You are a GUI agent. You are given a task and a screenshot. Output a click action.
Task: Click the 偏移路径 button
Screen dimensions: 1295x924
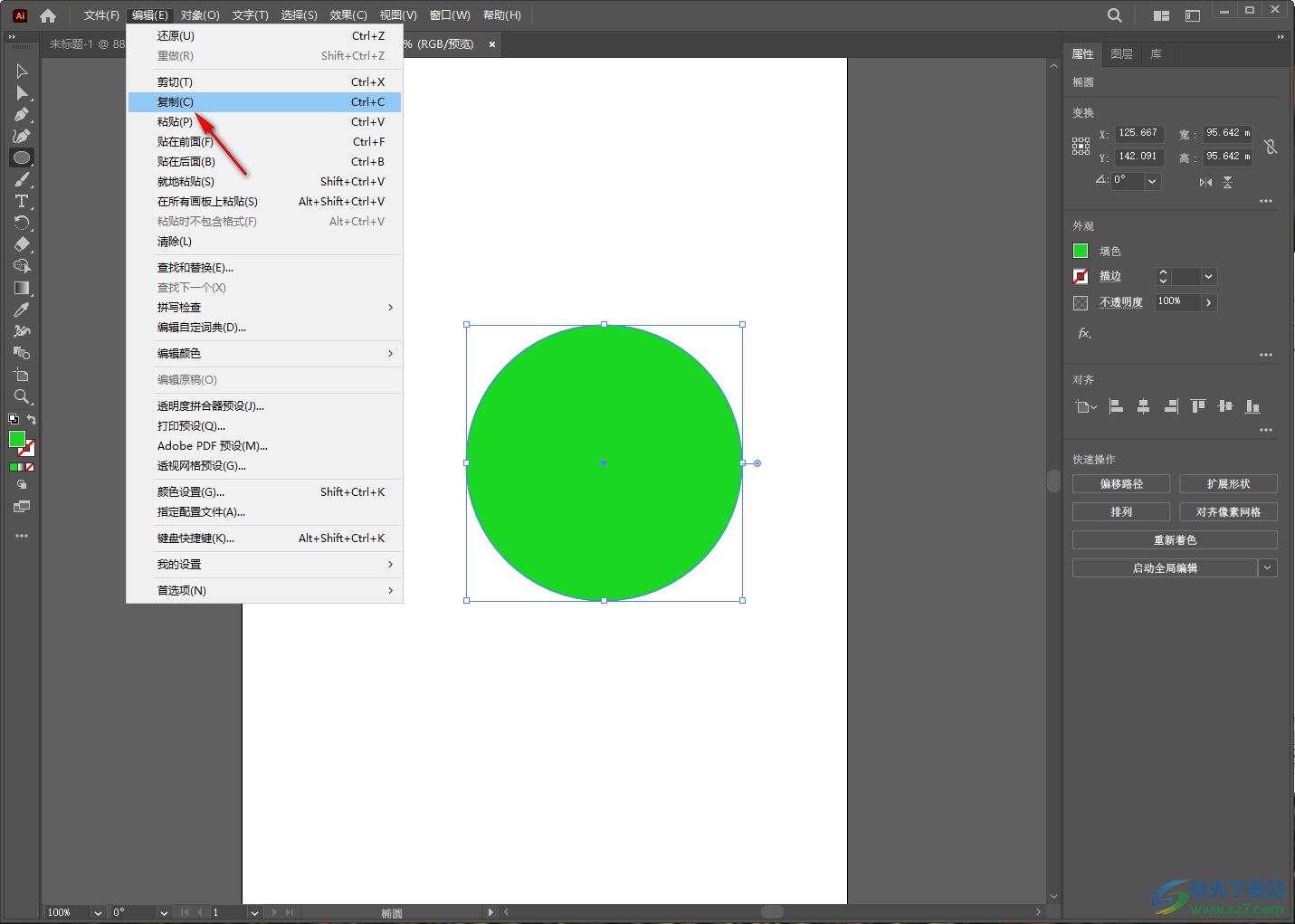click(x=1120, y=484)
